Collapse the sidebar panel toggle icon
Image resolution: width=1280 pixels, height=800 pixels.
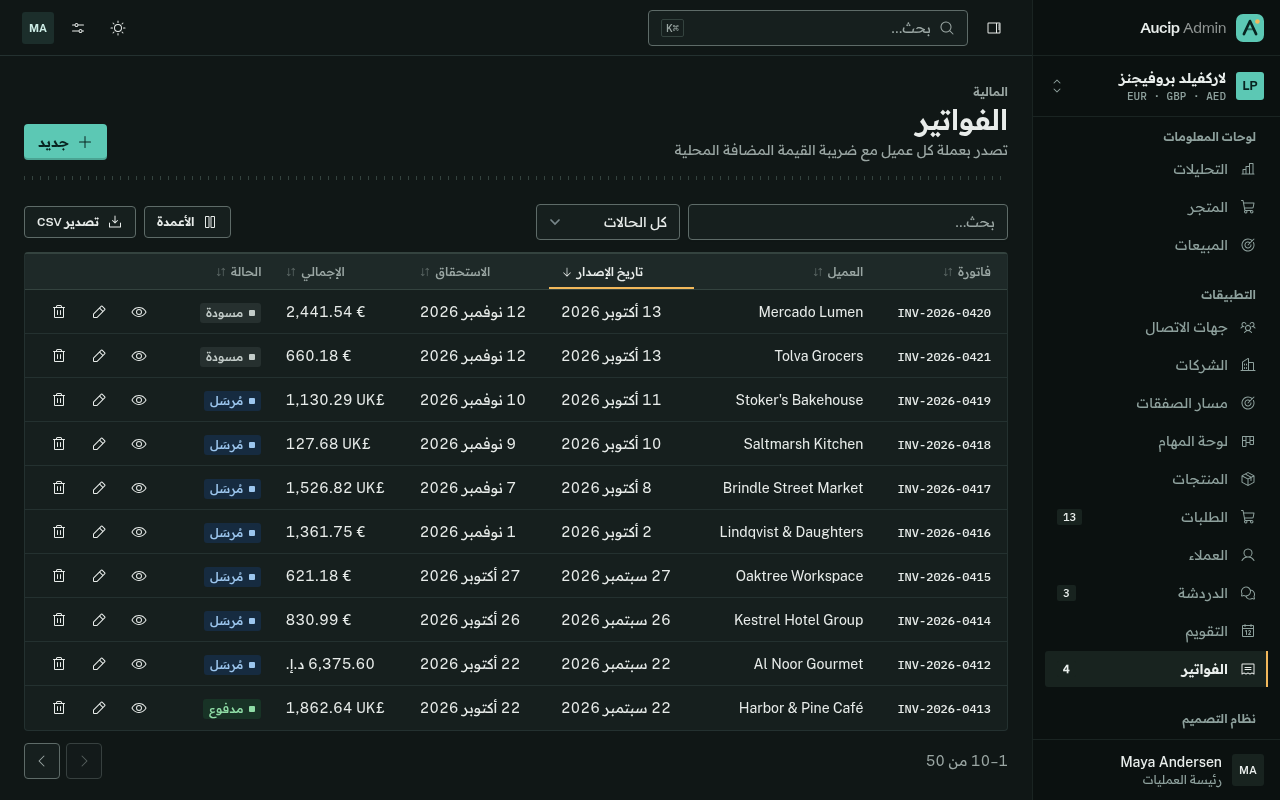[x=994, y=28]
